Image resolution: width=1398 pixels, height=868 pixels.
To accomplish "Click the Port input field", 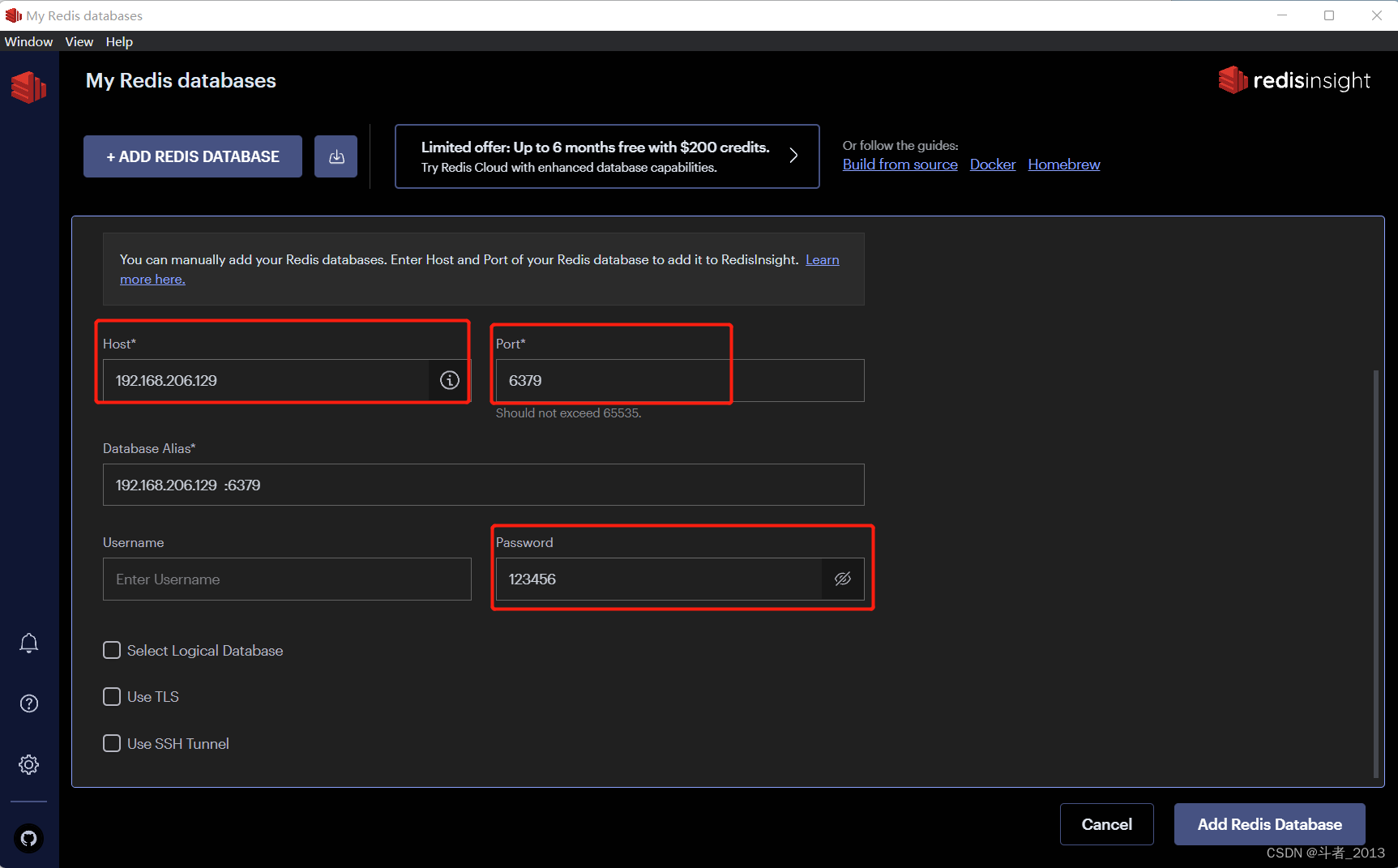I will [x=680, y=380].
